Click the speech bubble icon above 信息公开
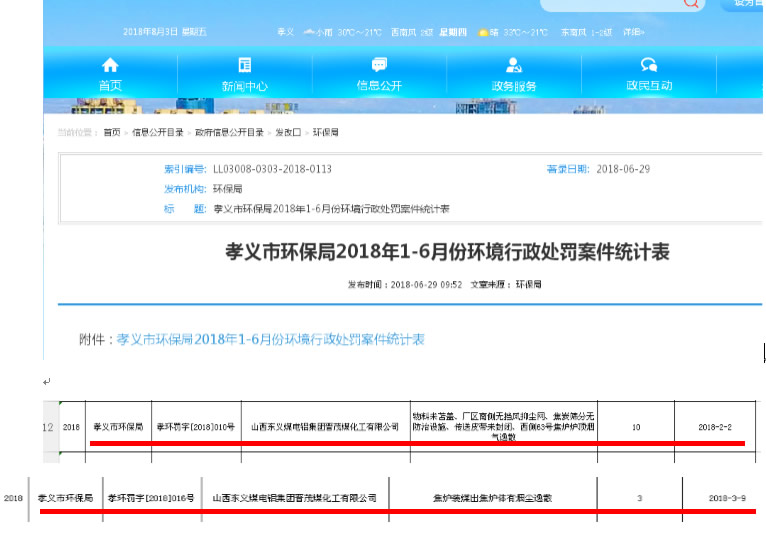The width and height of the screenshot is (766, 540). click(x=379, y=65)
